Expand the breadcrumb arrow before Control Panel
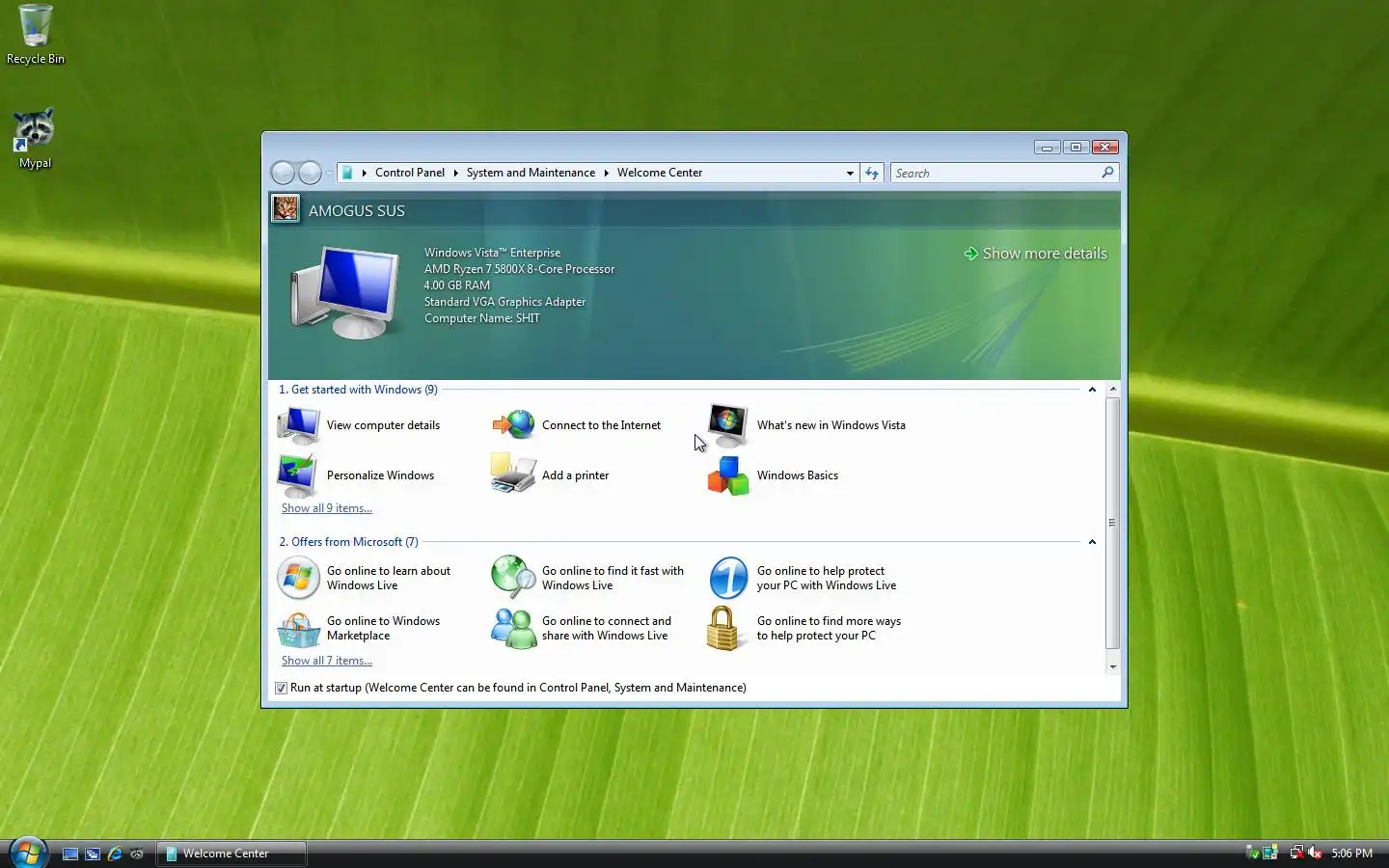Image resolution: width=1389 pixels, height=868 pixels. pos(365,173)
